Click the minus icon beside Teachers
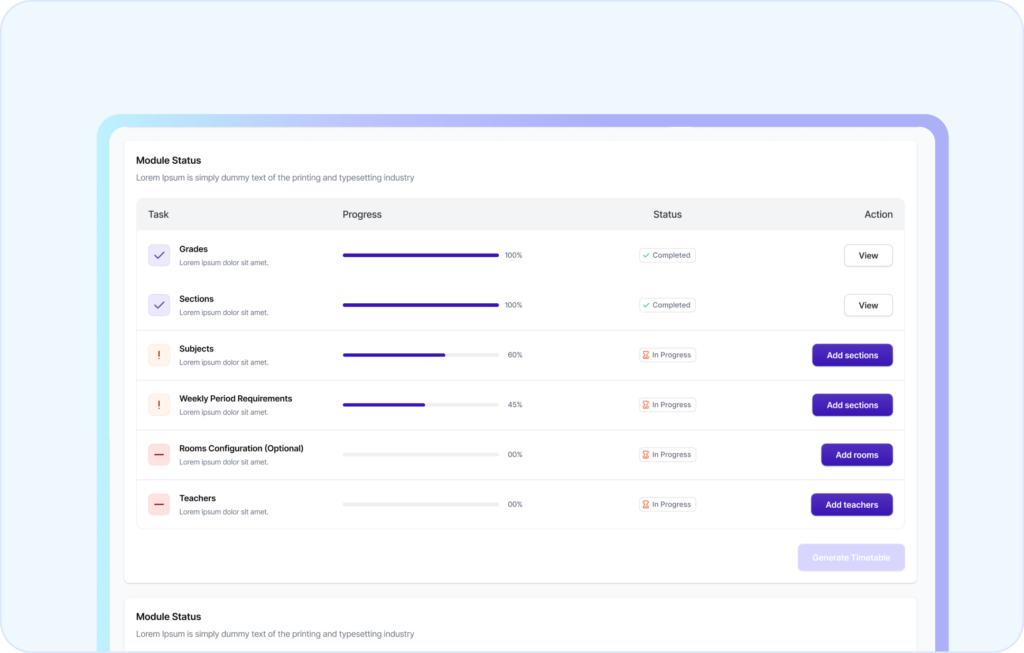The height and width of the screenshot is (653, 1024). (159, 505)
